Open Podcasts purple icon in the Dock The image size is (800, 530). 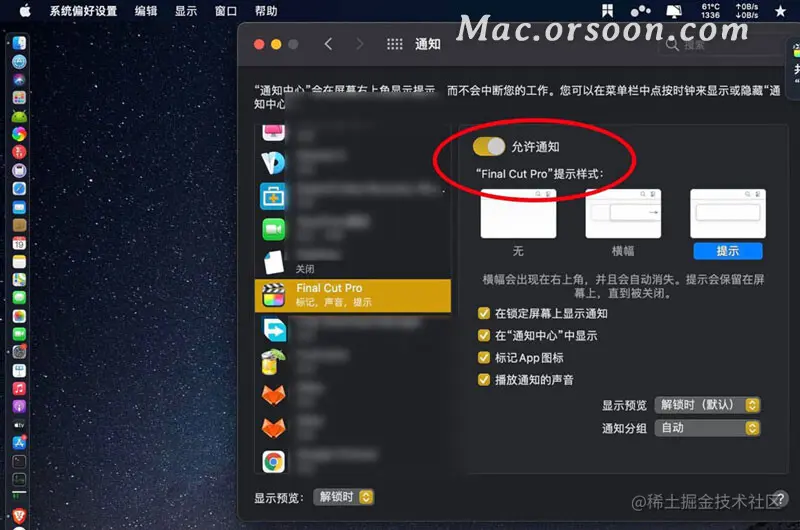[19, 407]
